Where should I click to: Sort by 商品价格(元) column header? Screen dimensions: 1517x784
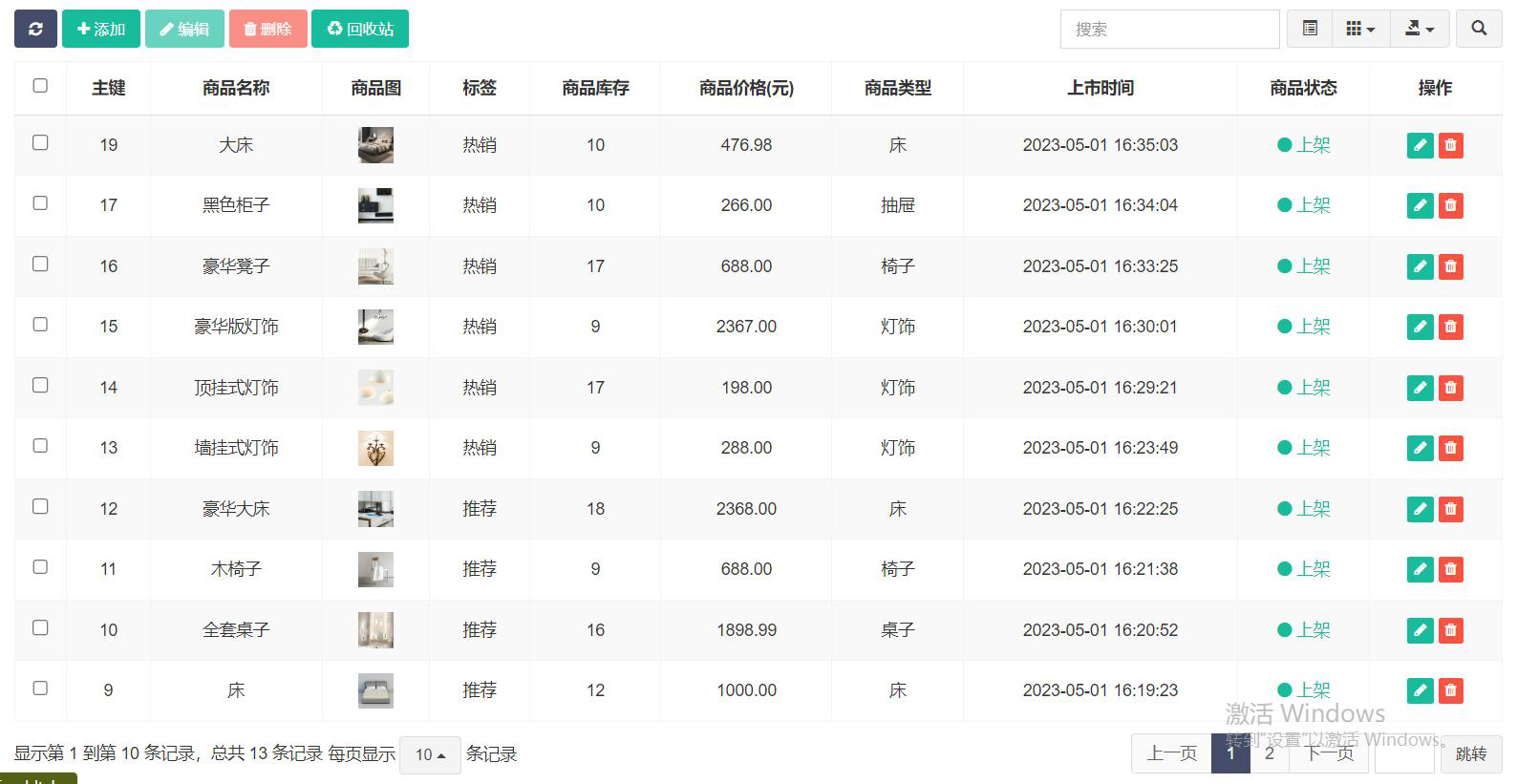[746, 88]
